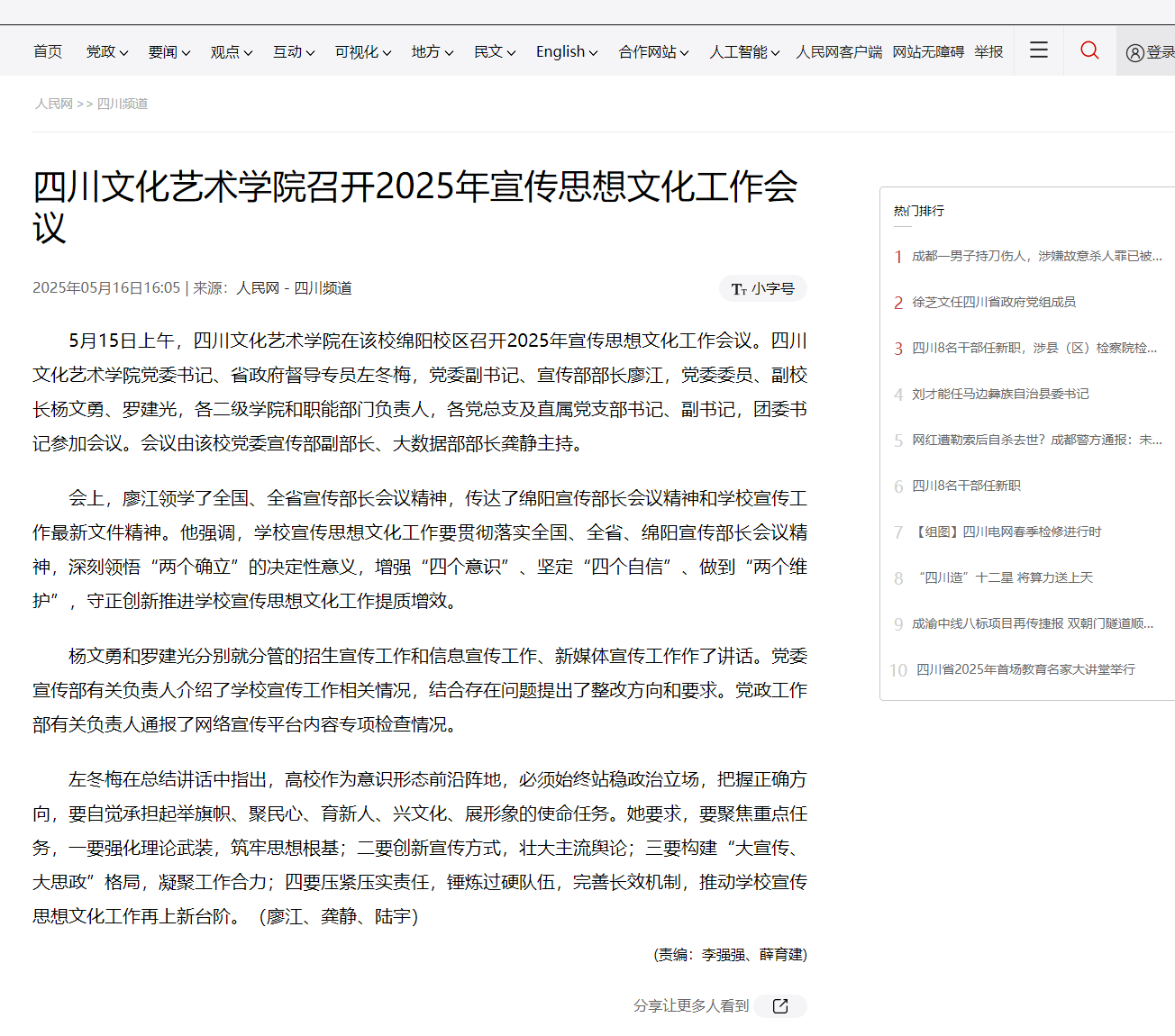Click the 举报 link
Viewport: 1175px width, 1036px height.
988,52
